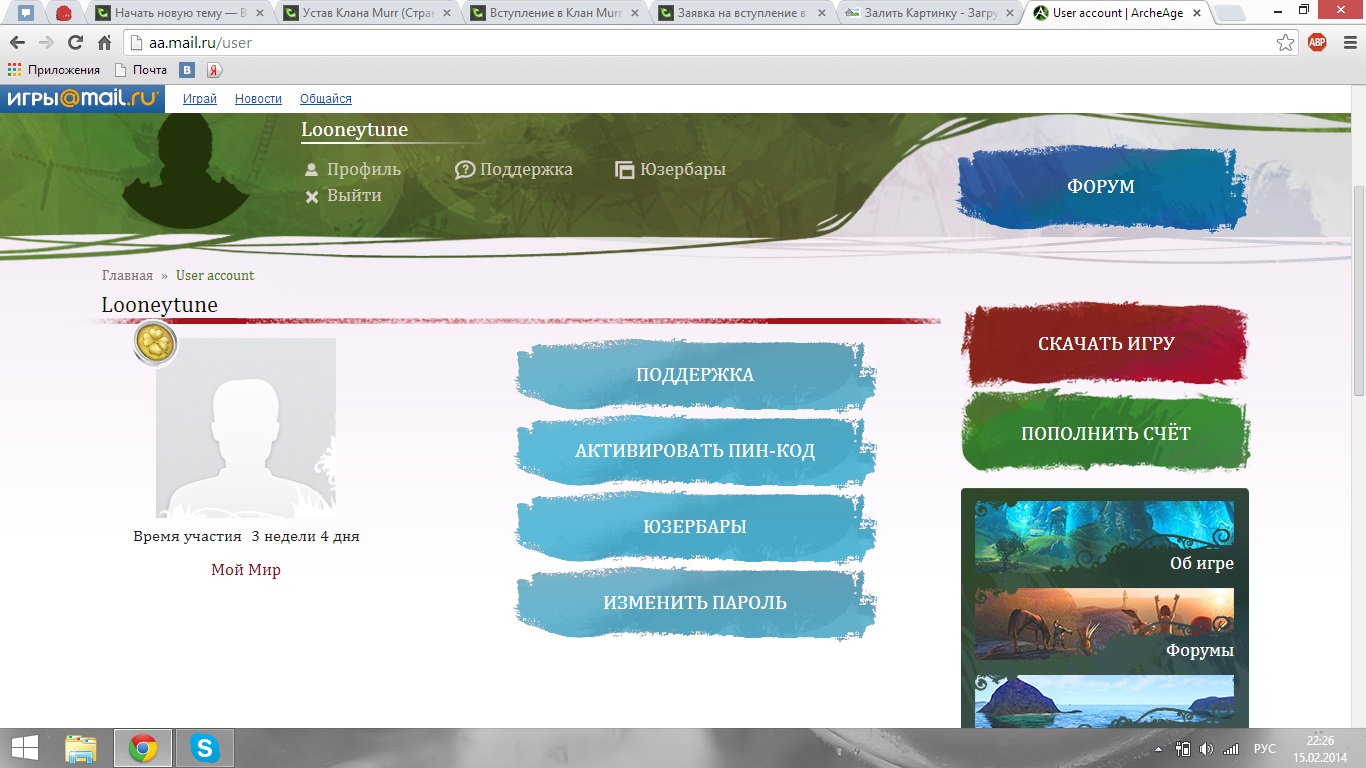
Task: Click the large blue ПОДДЕРЖКА button
Action: pos(695,375)
